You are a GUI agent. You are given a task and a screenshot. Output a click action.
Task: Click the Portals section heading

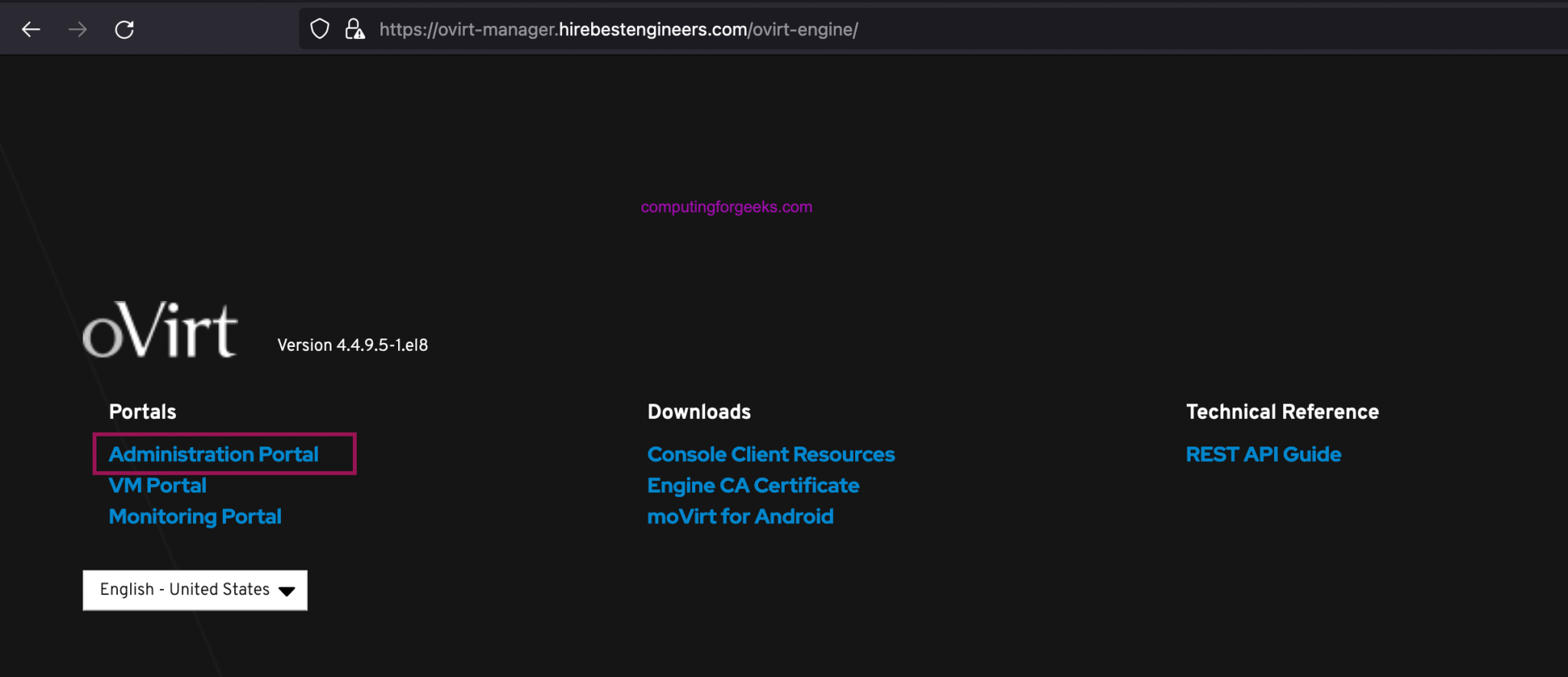(x=142, y=412)
